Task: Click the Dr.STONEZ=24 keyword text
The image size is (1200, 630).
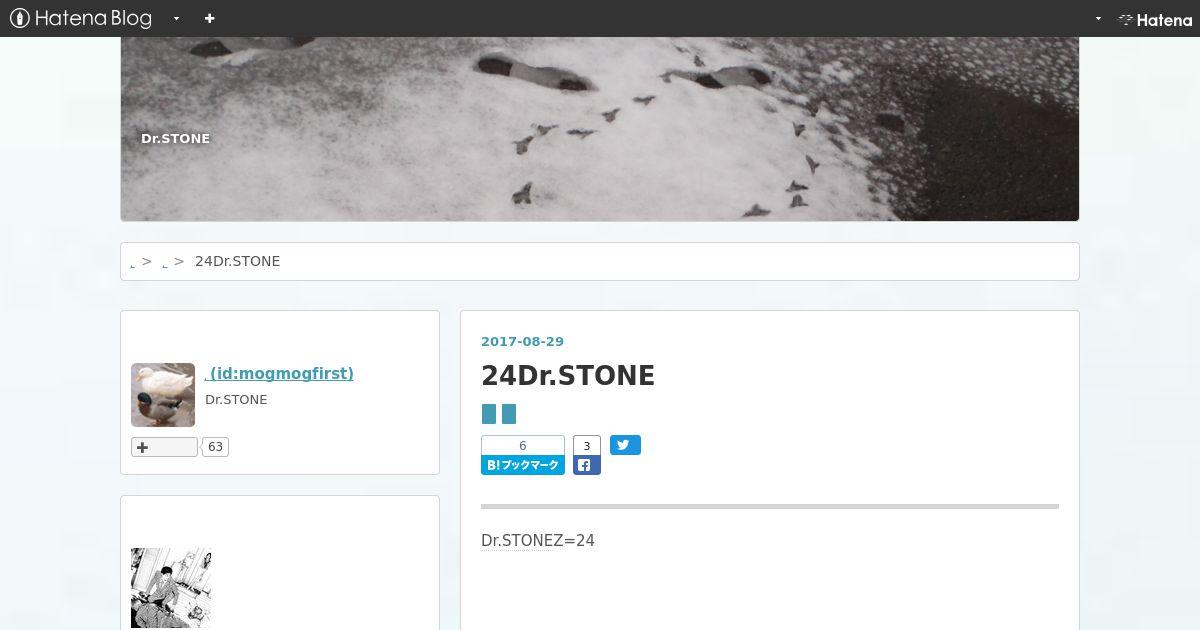Action: point(538,541)
